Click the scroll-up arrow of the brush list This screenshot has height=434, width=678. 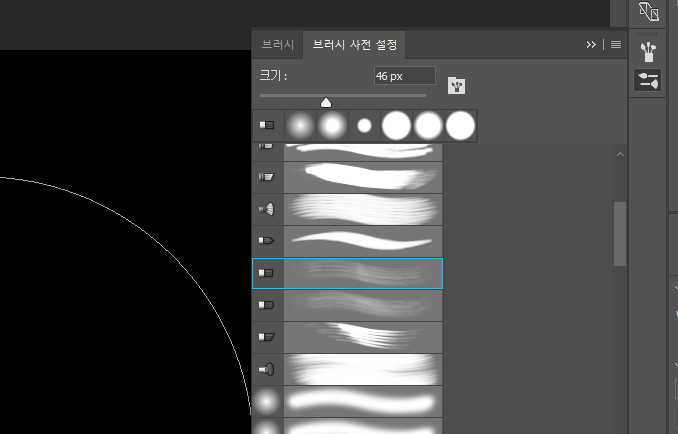pos(620,154)
